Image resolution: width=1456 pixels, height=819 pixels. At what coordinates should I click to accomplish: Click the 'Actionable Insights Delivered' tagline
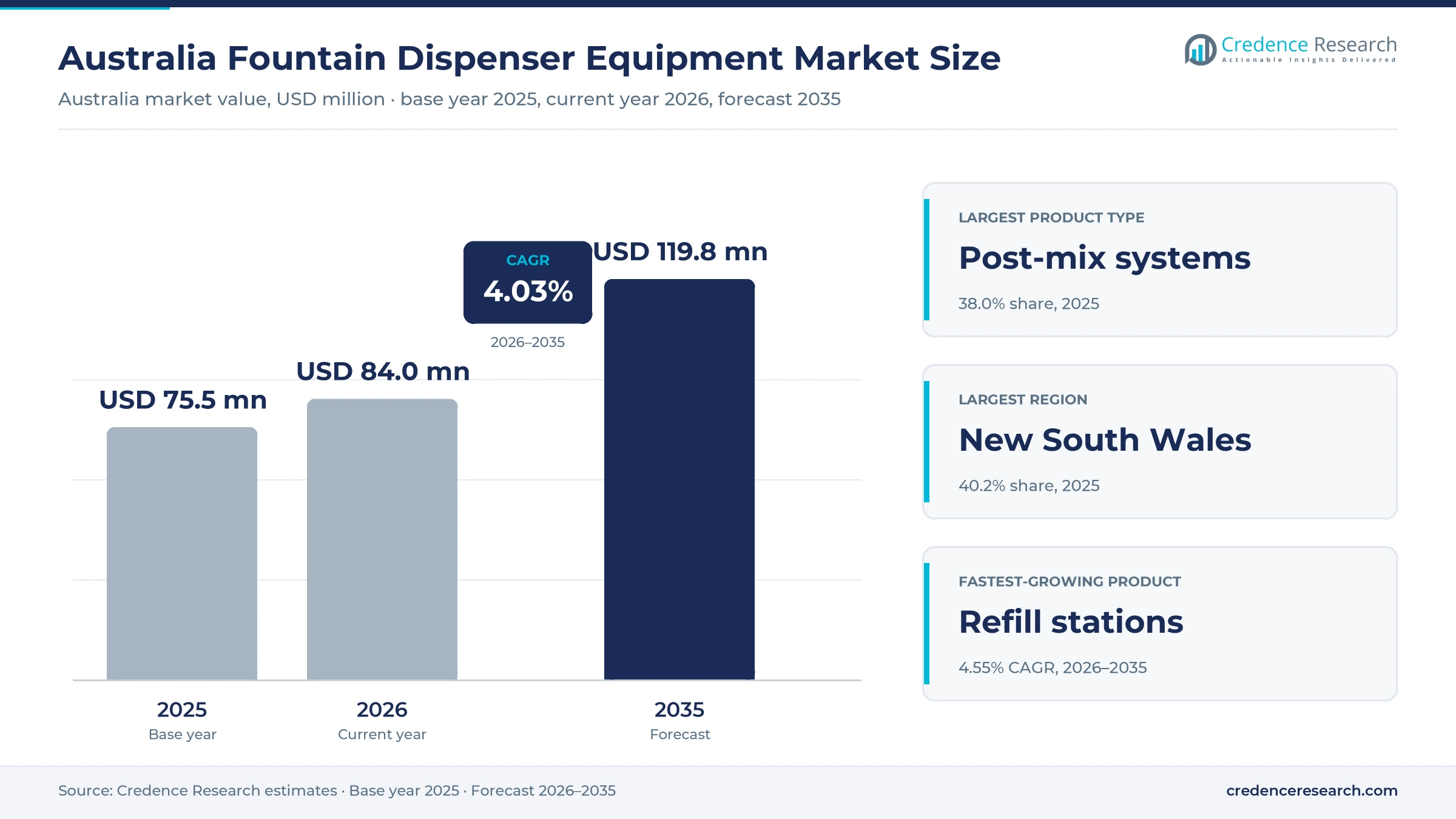click(1309, 60)
